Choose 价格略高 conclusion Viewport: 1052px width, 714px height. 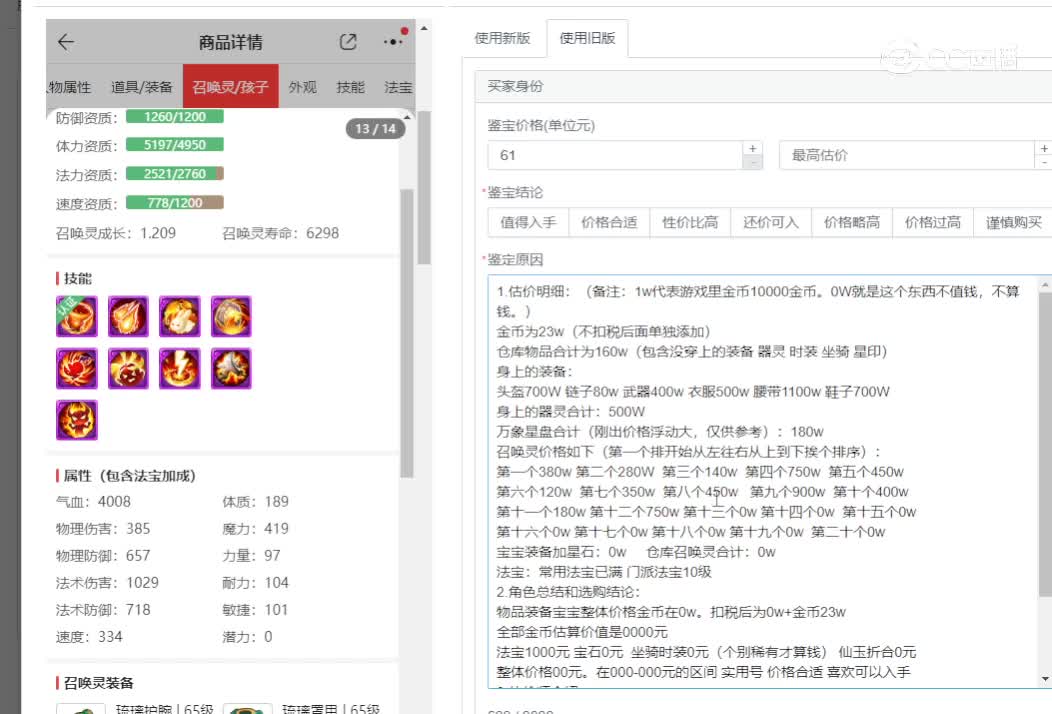[x=852, y=223]
